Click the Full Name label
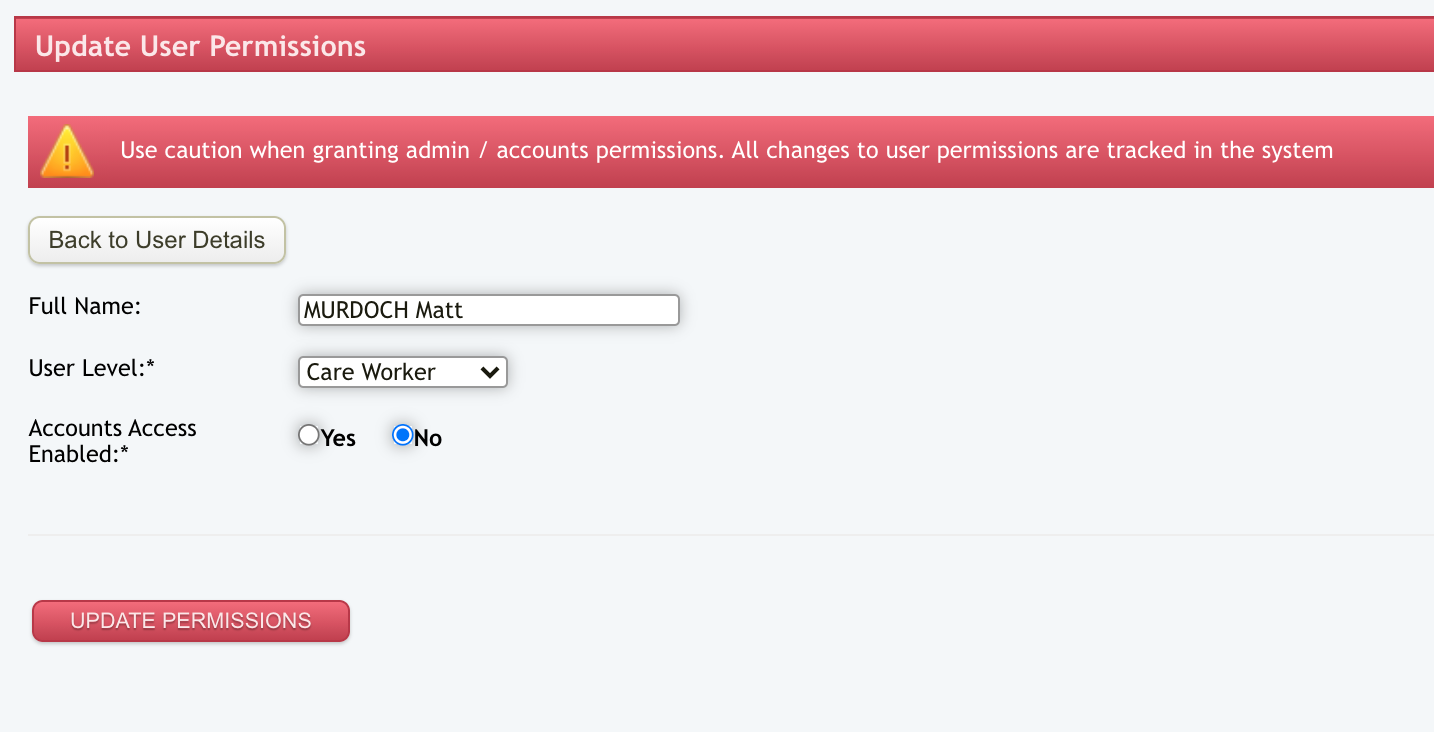 pyautogui.click(x=85, y=306)
